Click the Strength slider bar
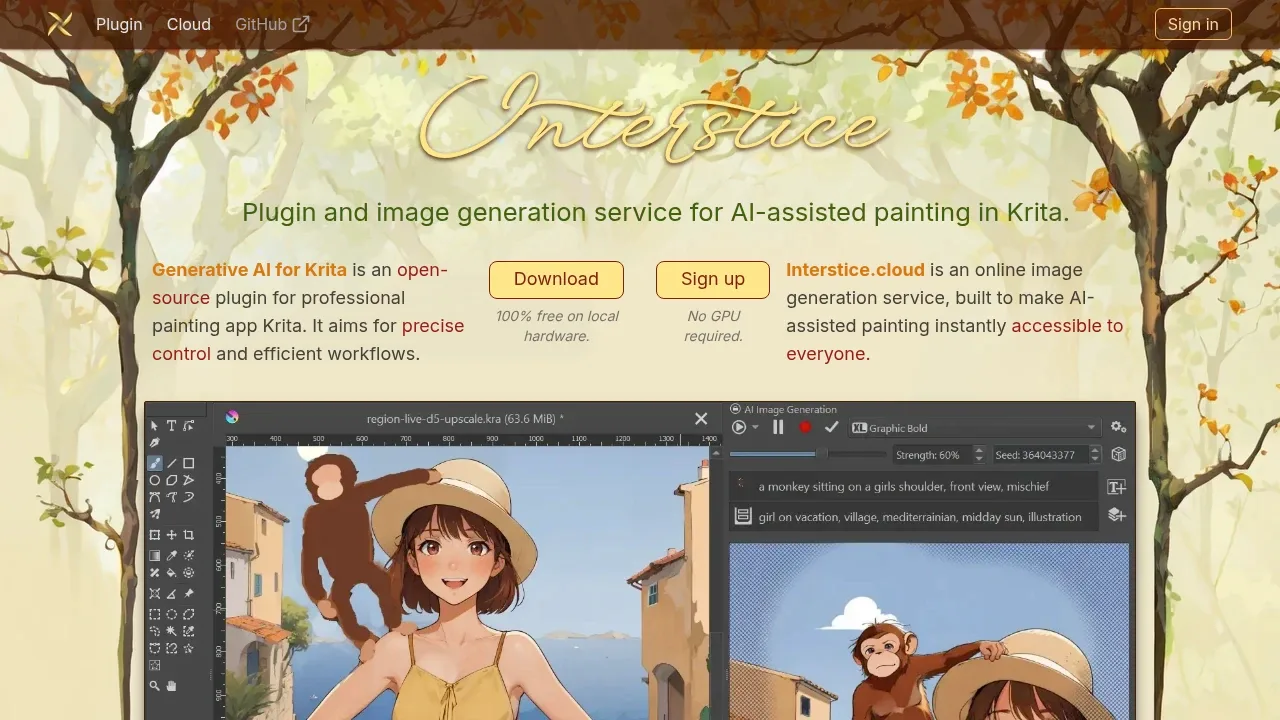 click(808, 454)
